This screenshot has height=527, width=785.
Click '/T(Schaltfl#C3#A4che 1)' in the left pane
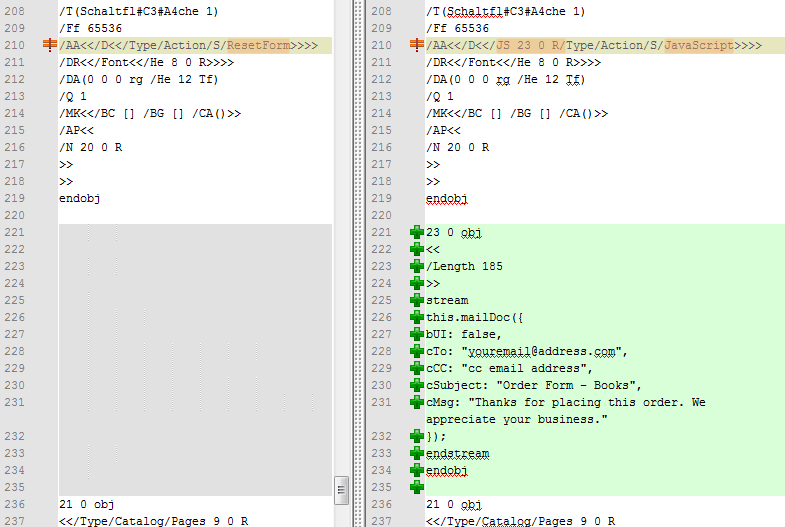(x=139, y=11)
